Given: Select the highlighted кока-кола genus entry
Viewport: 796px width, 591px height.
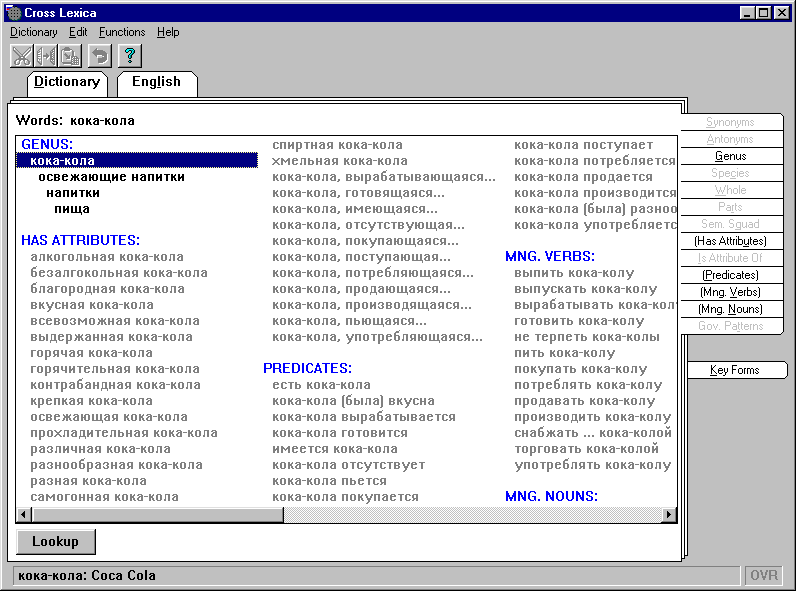Looking at the screenshot, I should tap(137, 161).
